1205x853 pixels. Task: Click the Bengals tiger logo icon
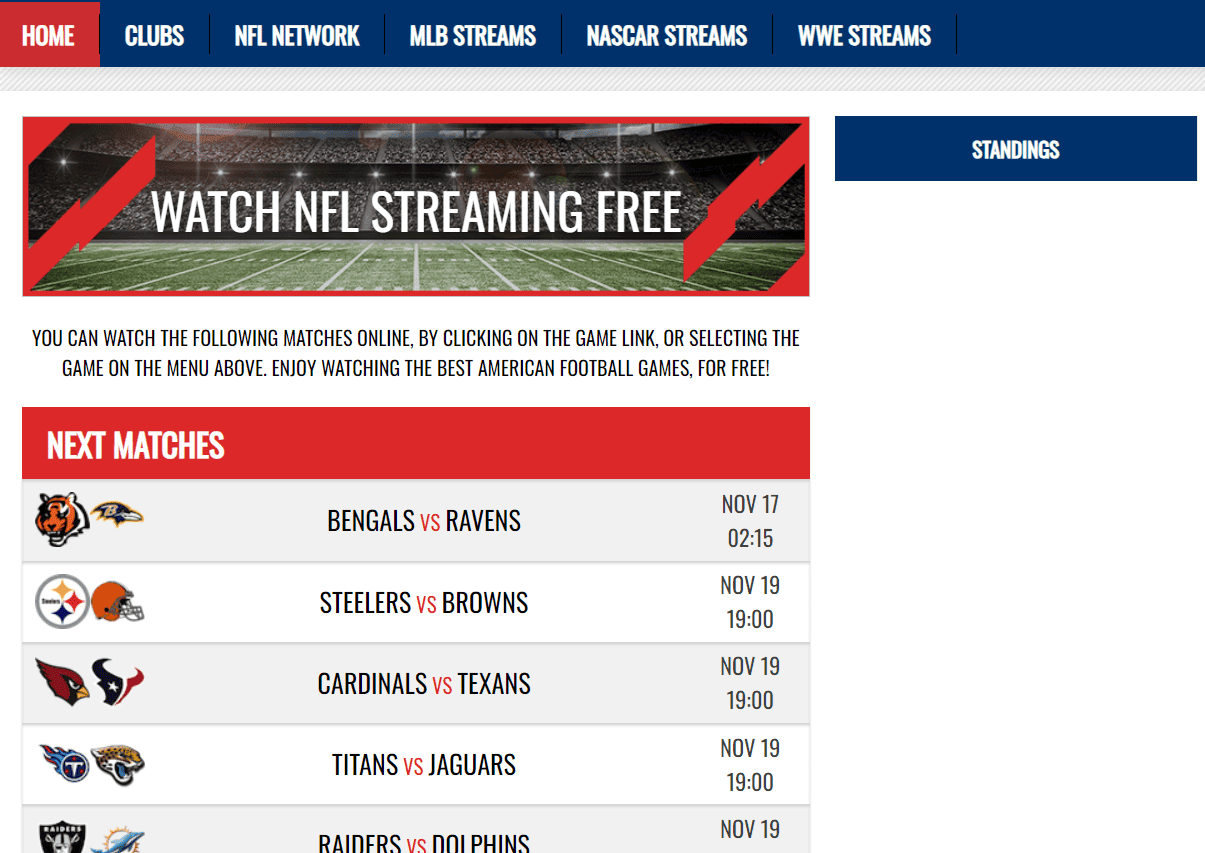[x=62, y=520]
